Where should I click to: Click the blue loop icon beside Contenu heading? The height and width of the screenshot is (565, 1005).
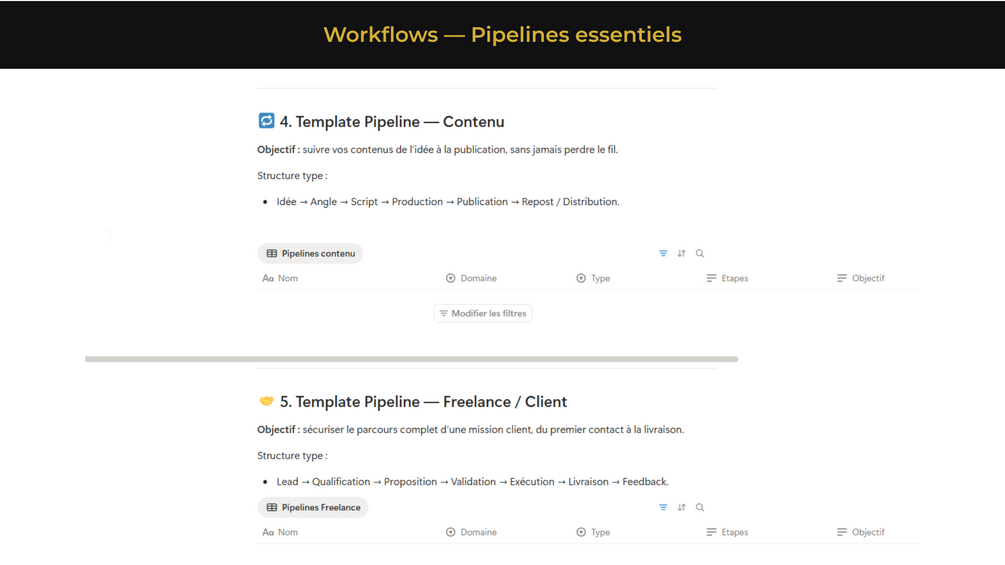266,121
